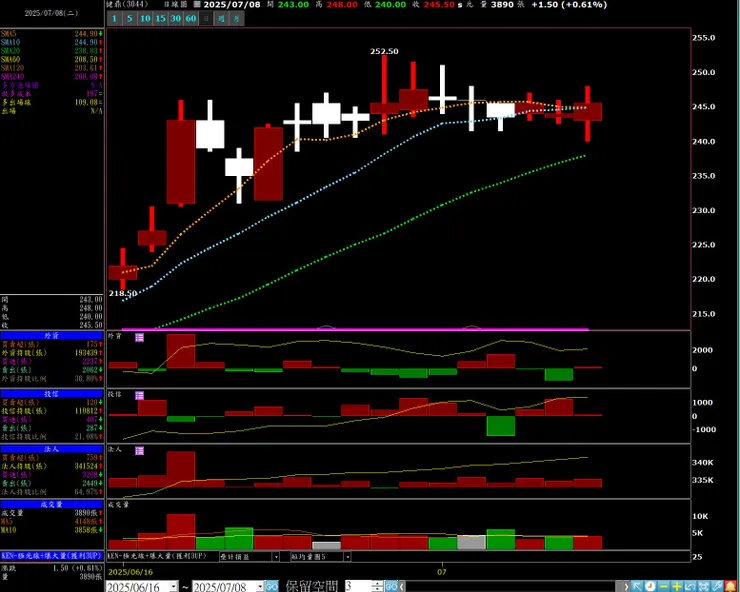Click the SMA240 legend row
Image resolution: width=740 pixels, height=592 pixels.
(51, 76)
